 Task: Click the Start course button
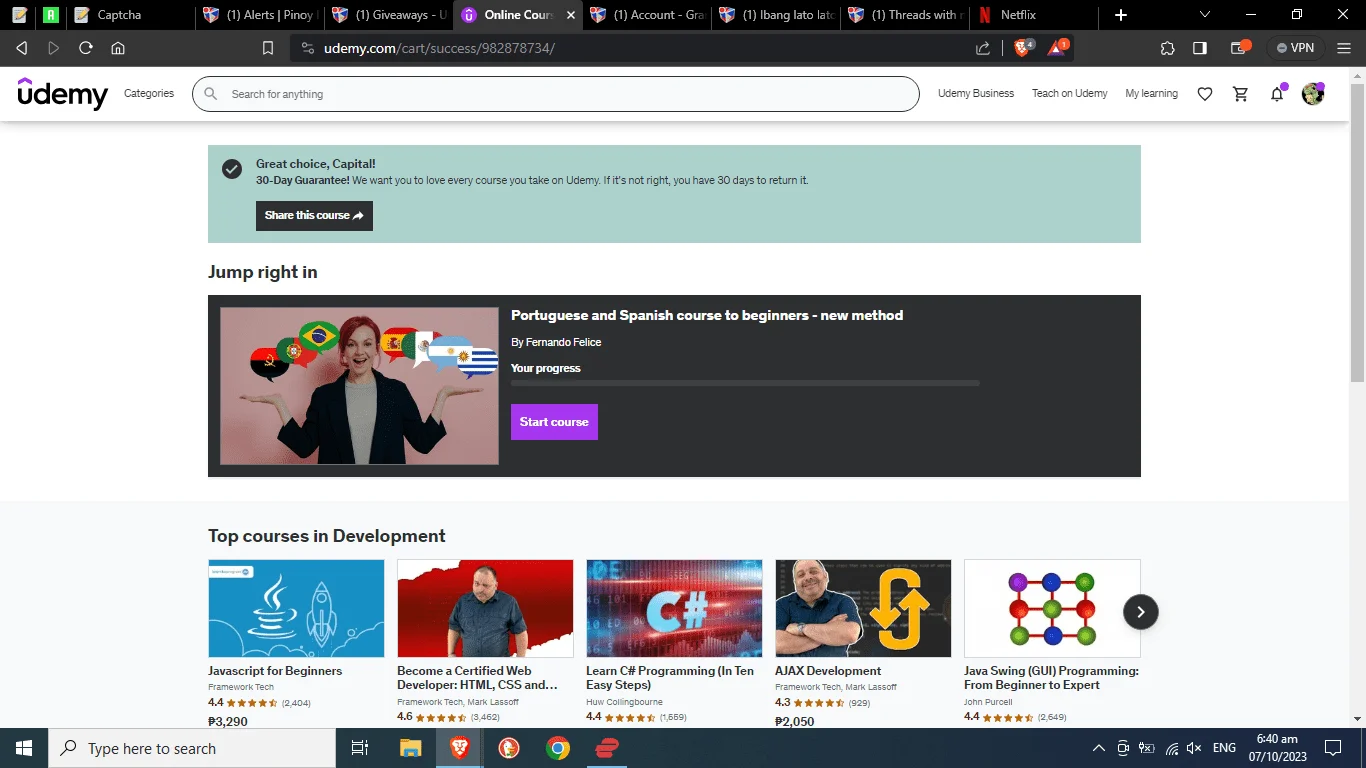554,422
